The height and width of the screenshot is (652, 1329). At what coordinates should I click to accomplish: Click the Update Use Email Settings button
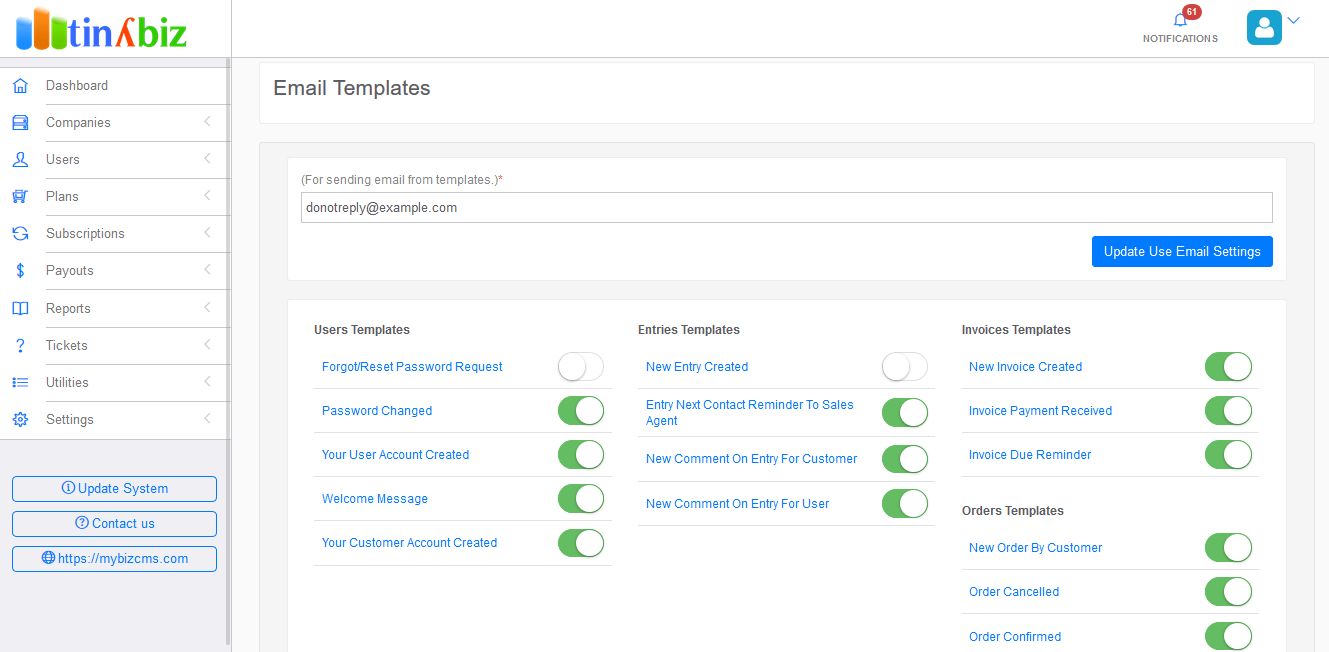(1182, 252)
